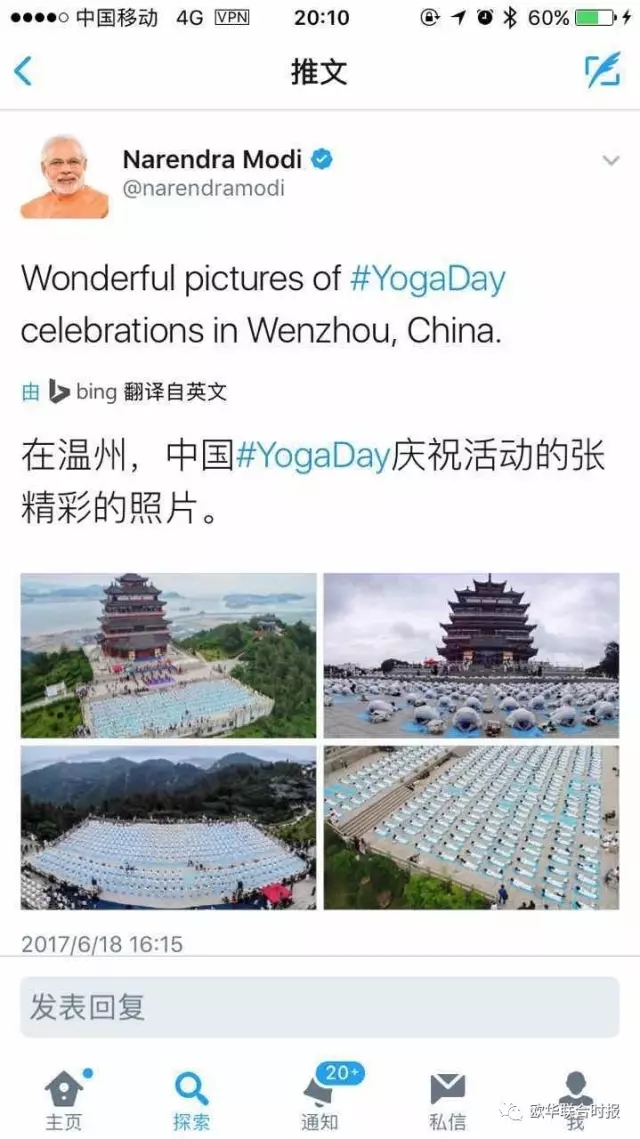Screen dimensions: 640x1139
Task: Tap the back arrow icon
Action: click(23, 71)
